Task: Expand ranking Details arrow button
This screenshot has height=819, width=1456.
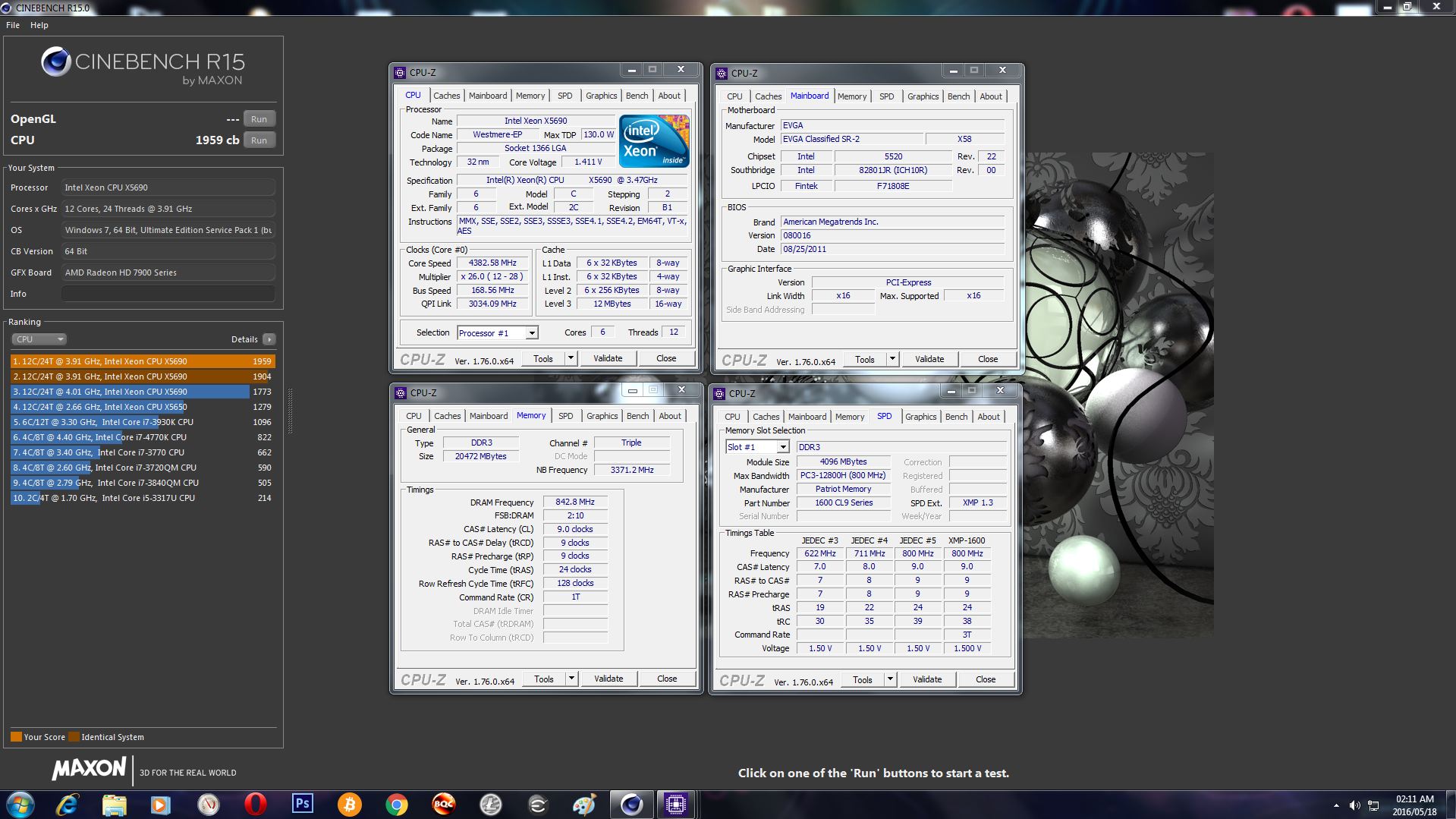Action: 269,339
